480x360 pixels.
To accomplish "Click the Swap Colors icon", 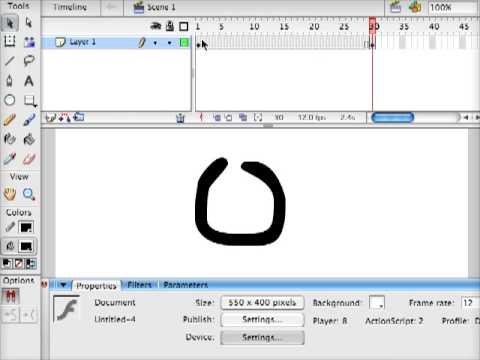I will tap(31, 264).
